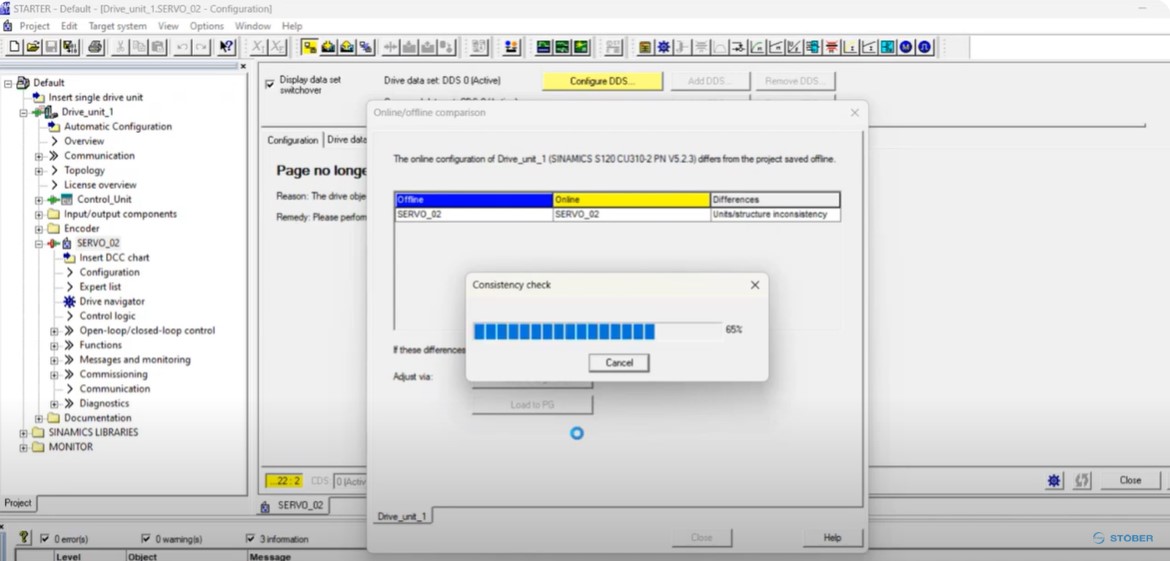This screenshot has height=561, width=1170.
Task: Expand the Encoder folder node
Action: [x=39, y=229]
